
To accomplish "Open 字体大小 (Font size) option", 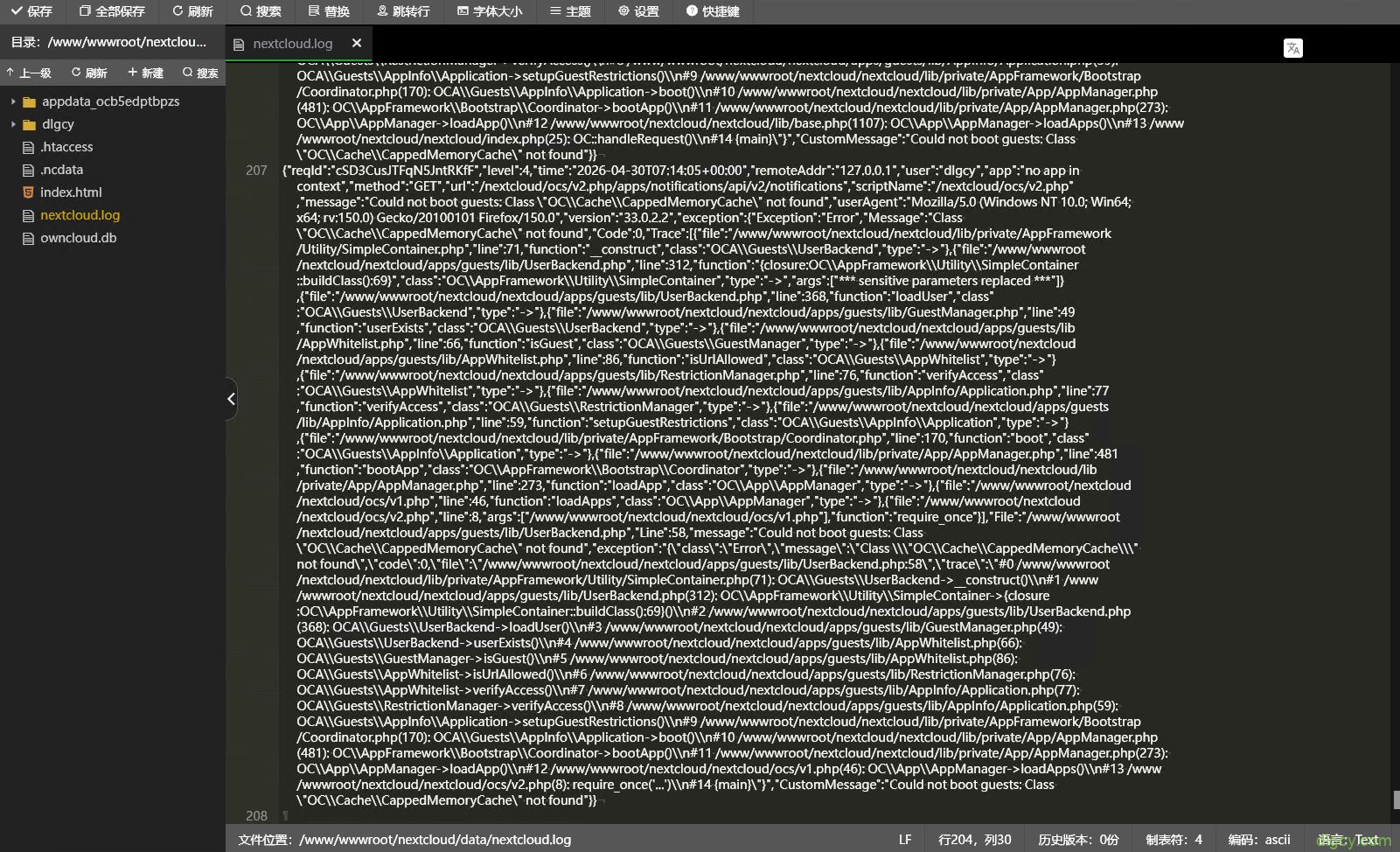I will pos(490,11).
